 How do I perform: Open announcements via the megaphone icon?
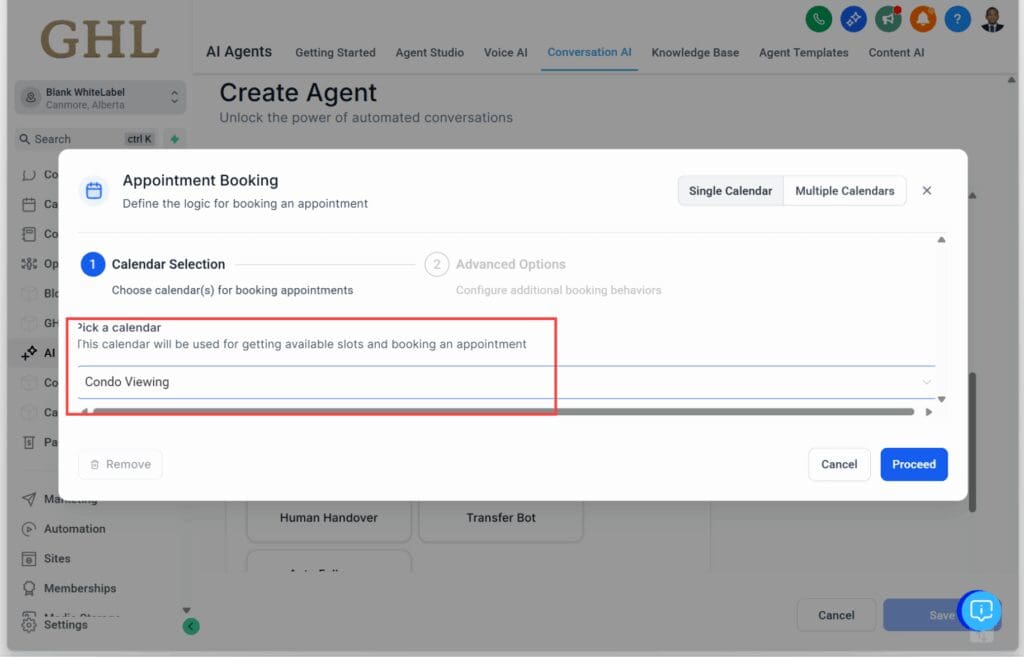[x=888, y=18]
